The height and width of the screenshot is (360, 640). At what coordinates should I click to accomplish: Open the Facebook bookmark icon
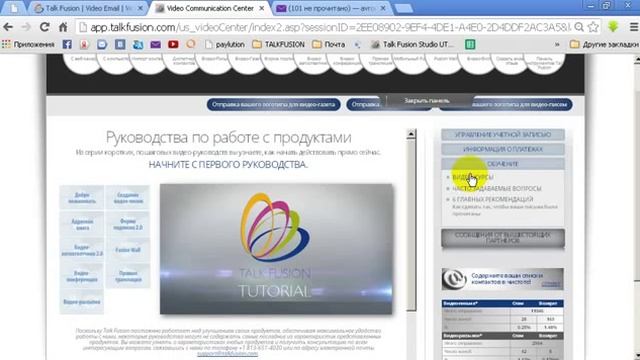click(x=67, y=44)
